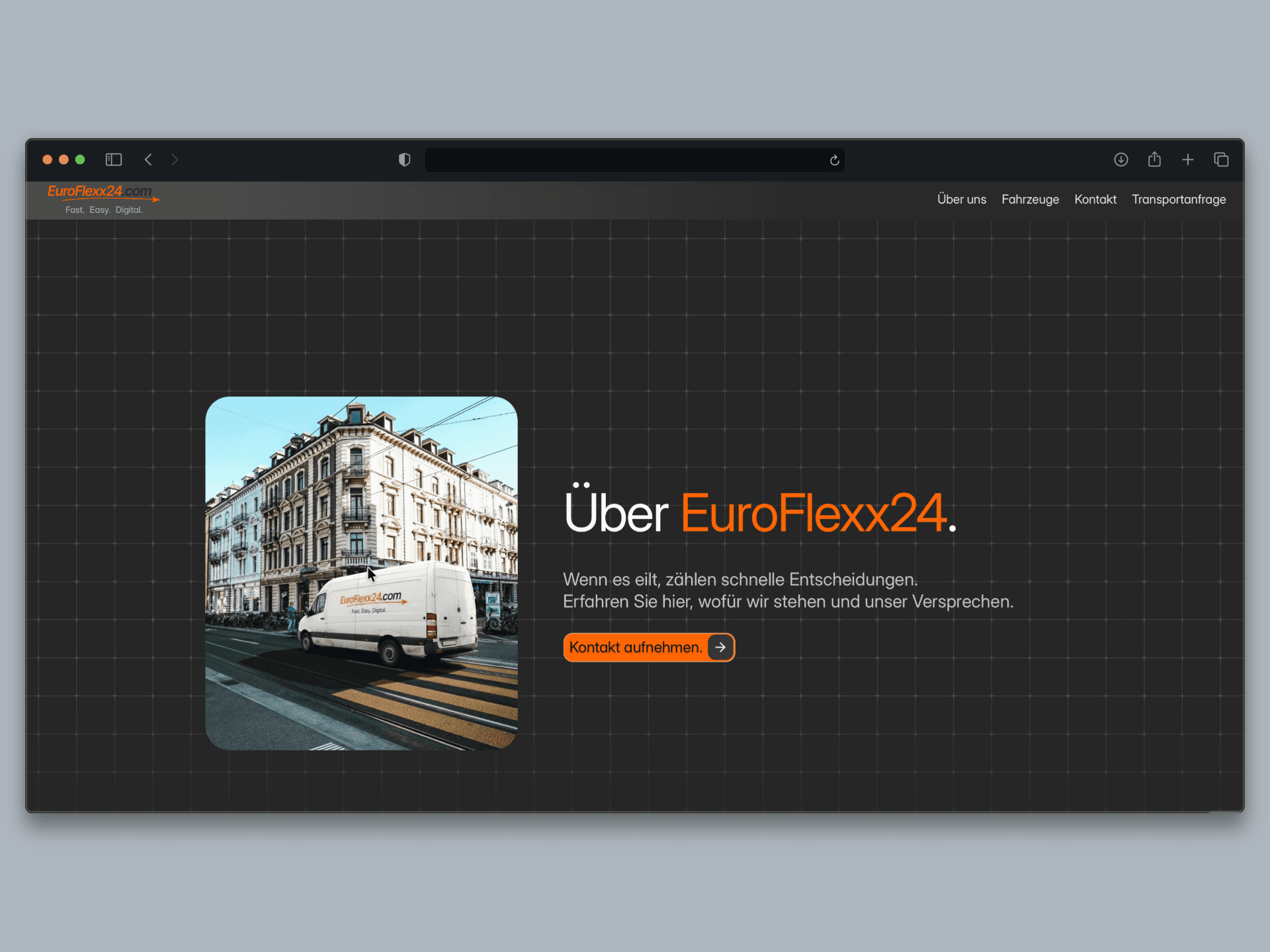Select Kontakt in the navigation bar

1095,199
